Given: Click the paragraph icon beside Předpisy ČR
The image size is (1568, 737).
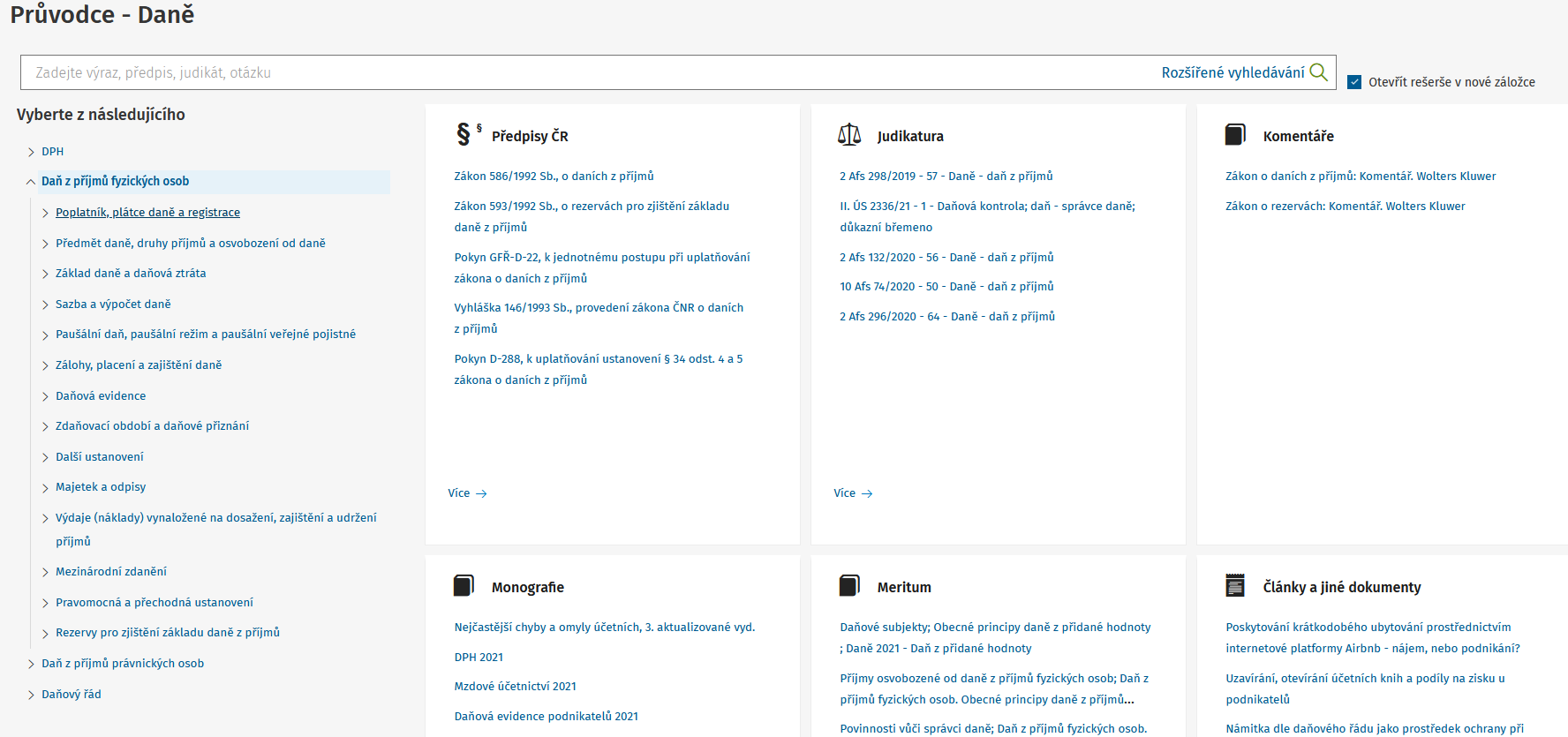Looking at the screenshot, I should (x=464, y=134).
